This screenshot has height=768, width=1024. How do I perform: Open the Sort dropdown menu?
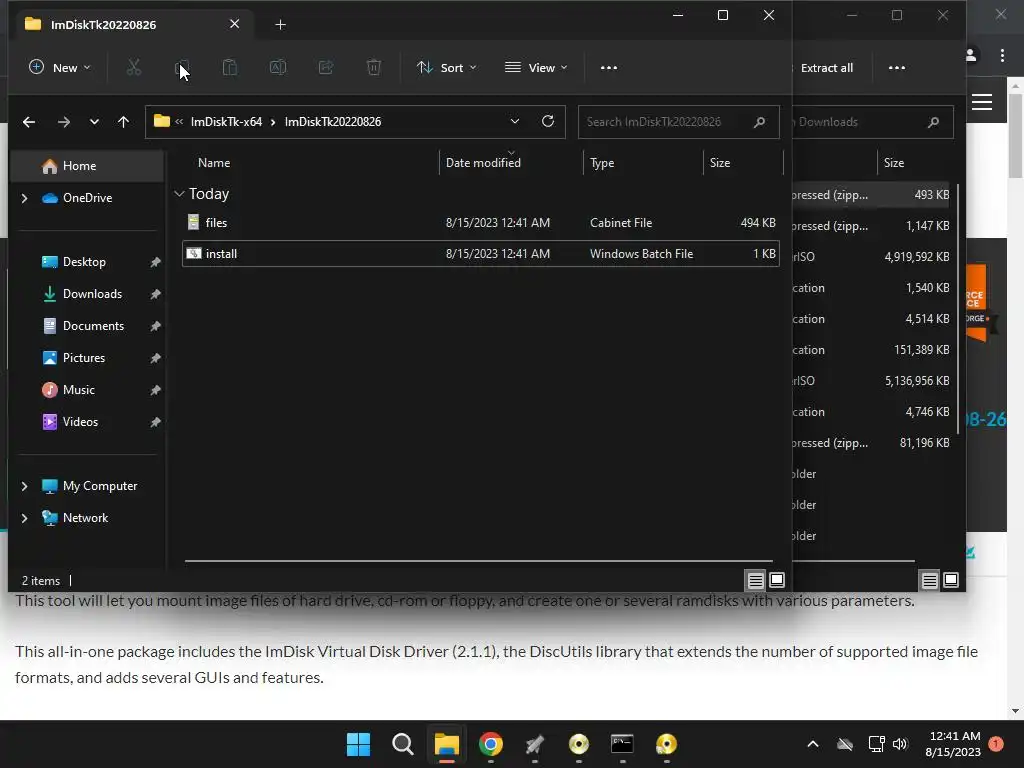[x=447, y=67]
